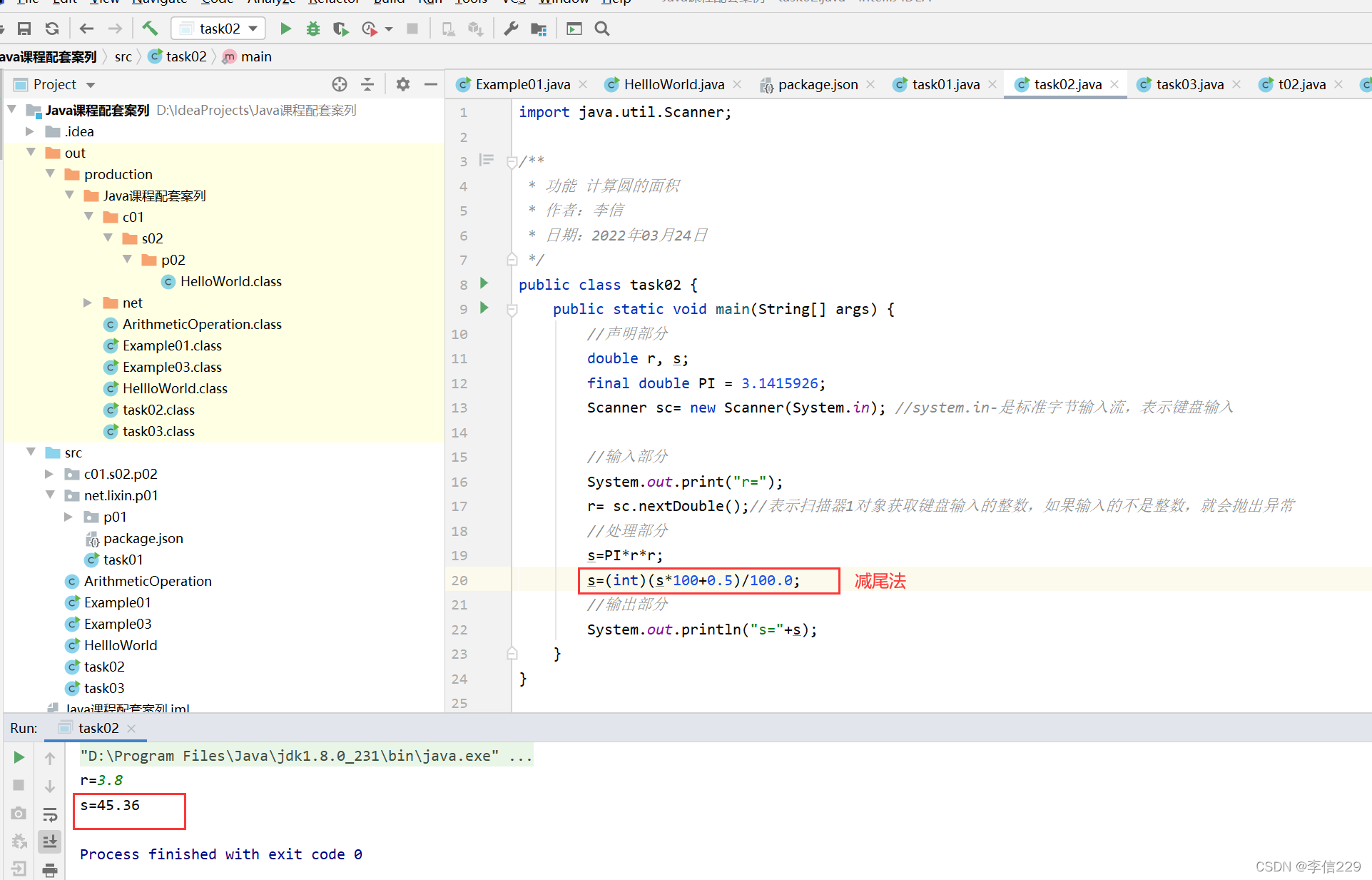The width and height of the screenshot is (1372, 880).
Task: Collapse the out folder
Action: tap(31, 152)
